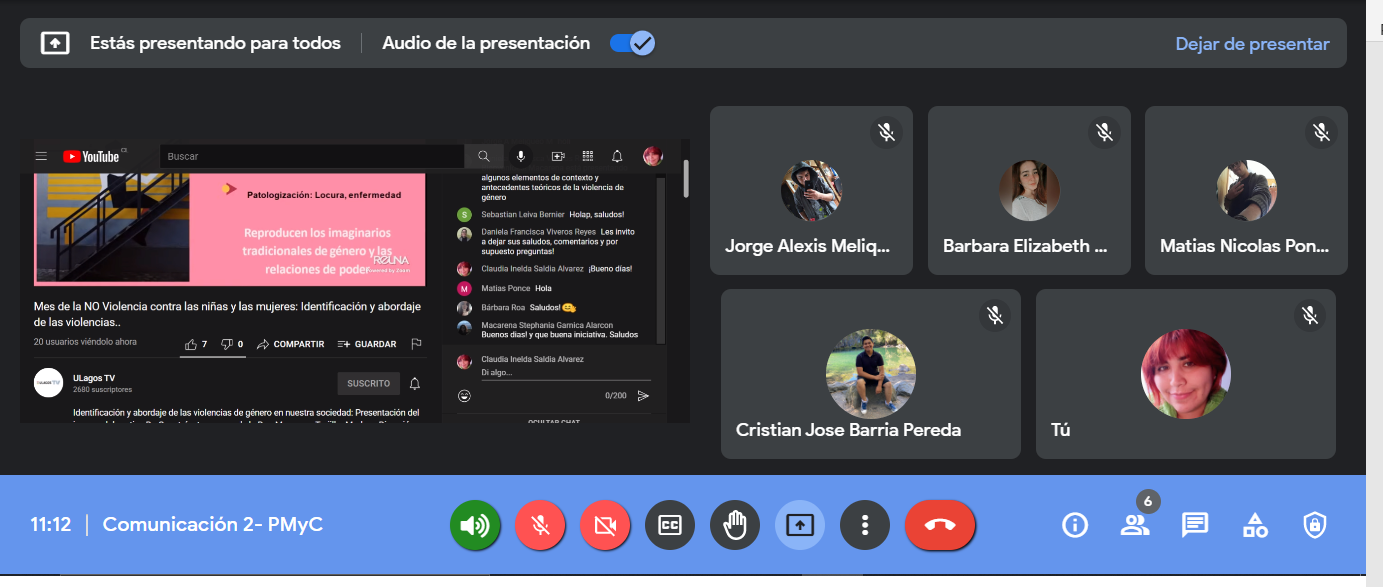Select Matias Nicolas participant tile
The image size is (1383, 587).
tap(1246, 190)
